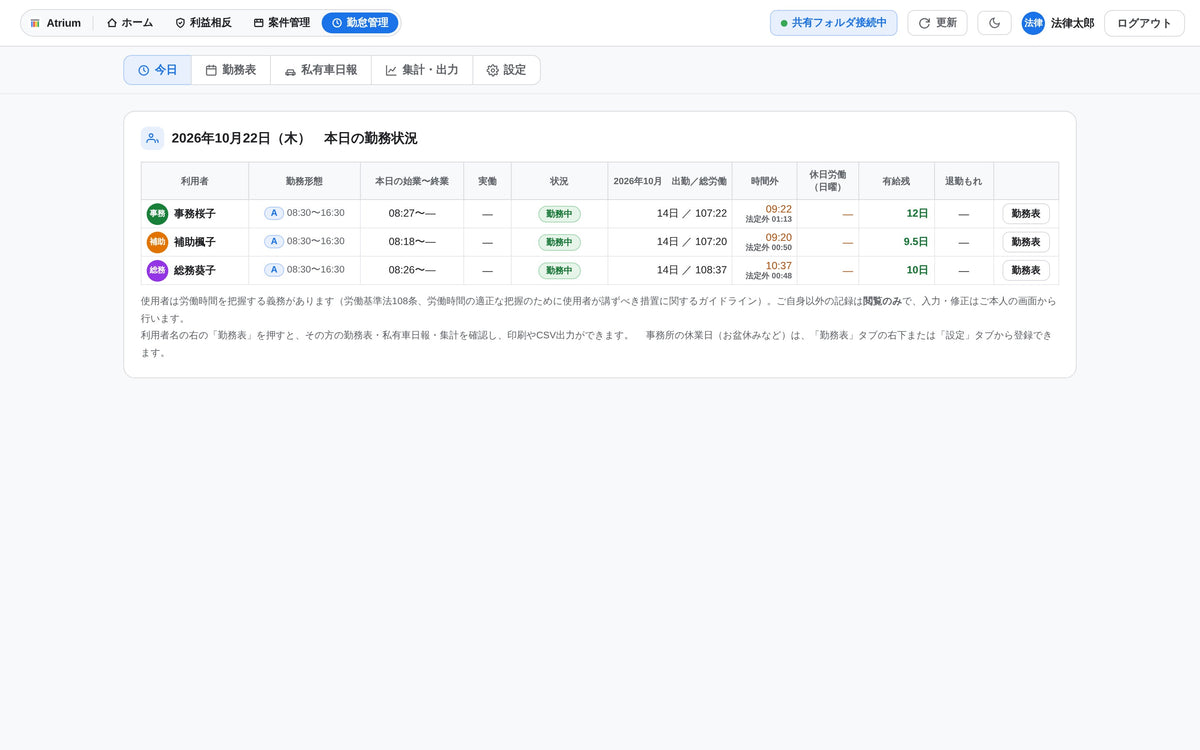The width and height of the screenshot is (1200, 750).
Task: Go to the 利益相反 page
Action: (x=203, y=23)
